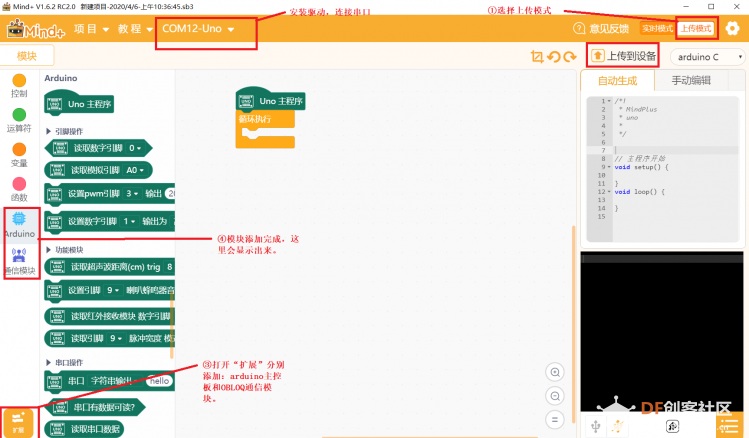Pick the 读取串口数据 block in the palette
Viewport: 749px width, 438px height.
(84, 429)
